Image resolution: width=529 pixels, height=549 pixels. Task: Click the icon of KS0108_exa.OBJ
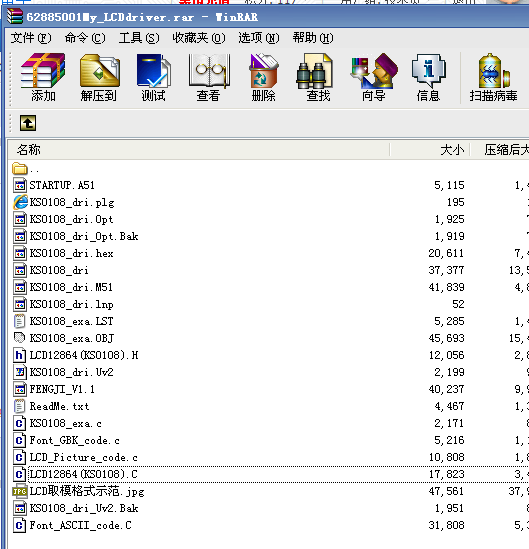coord(19,338)
